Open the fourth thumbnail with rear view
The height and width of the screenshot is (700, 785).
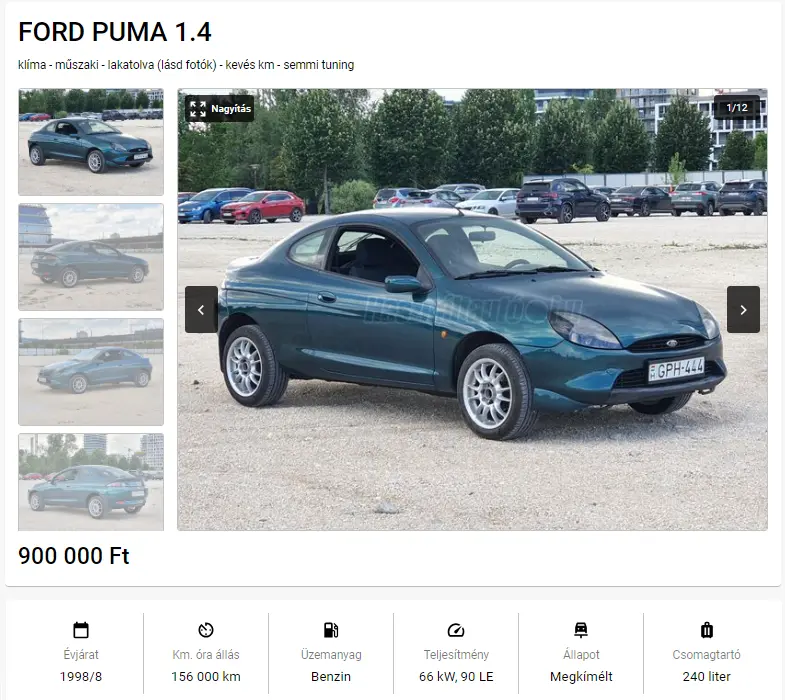pos(91,482)
